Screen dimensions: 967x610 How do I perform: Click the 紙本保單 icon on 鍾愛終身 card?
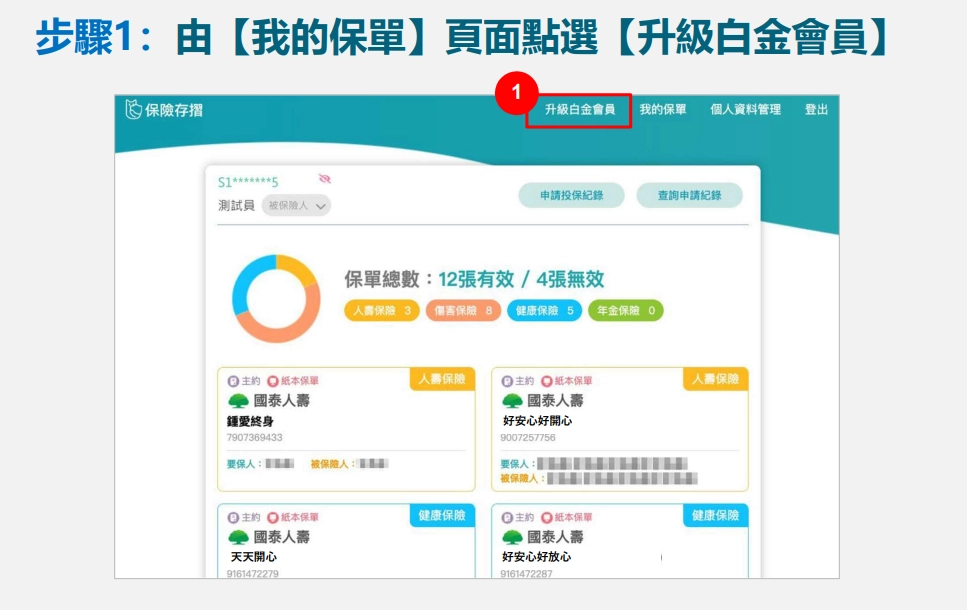tap(273, 381)
